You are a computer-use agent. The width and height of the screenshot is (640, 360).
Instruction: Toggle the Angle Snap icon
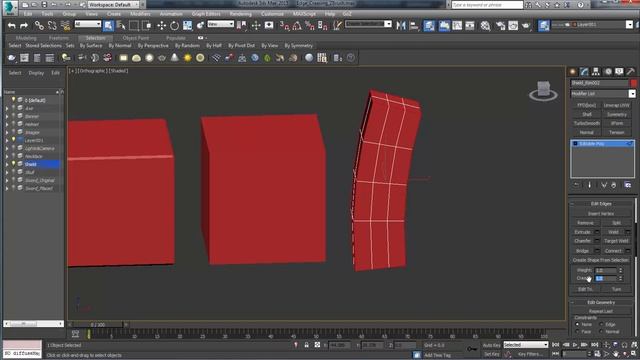297,26
